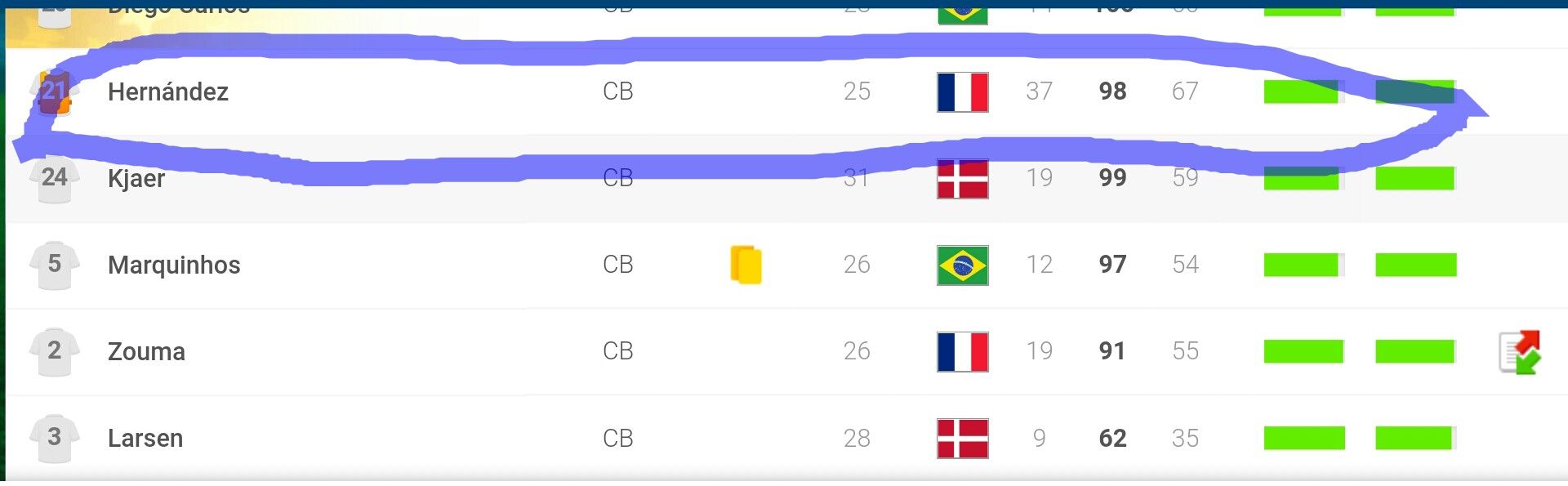Select Marquinhos's number 5 shirt icon
The width and height of the screenshot is (1568, 486).
[54, 265]
